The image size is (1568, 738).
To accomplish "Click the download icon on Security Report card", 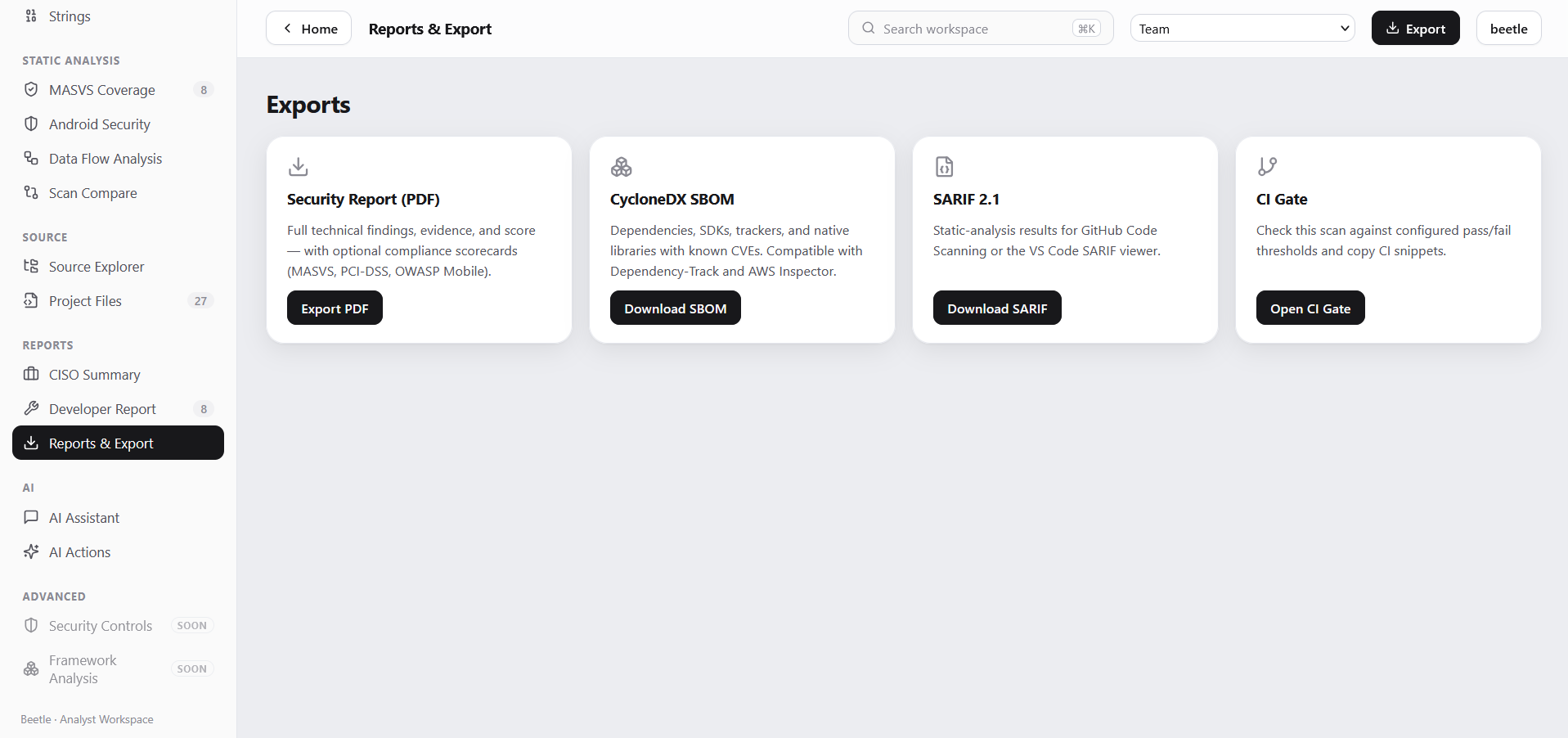I will 299,167.
